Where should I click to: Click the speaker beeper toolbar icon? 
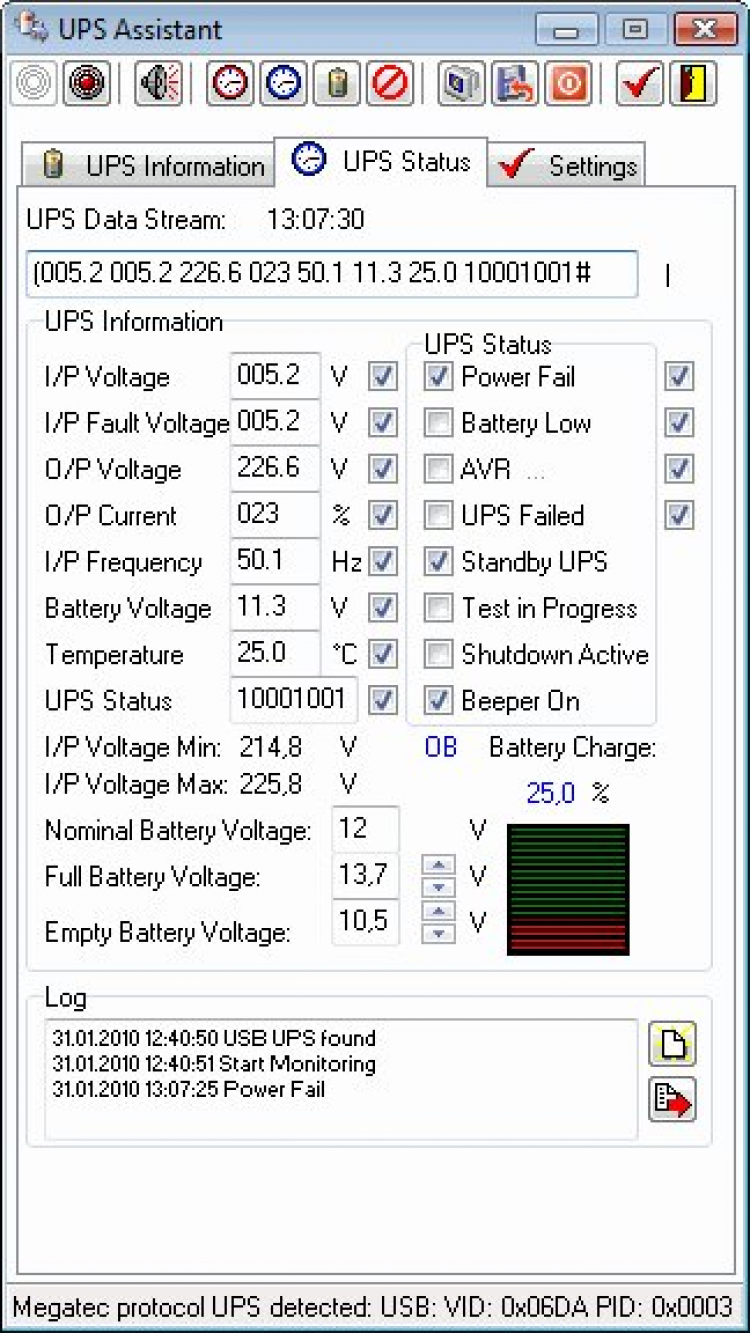click(x=160, y=84)
